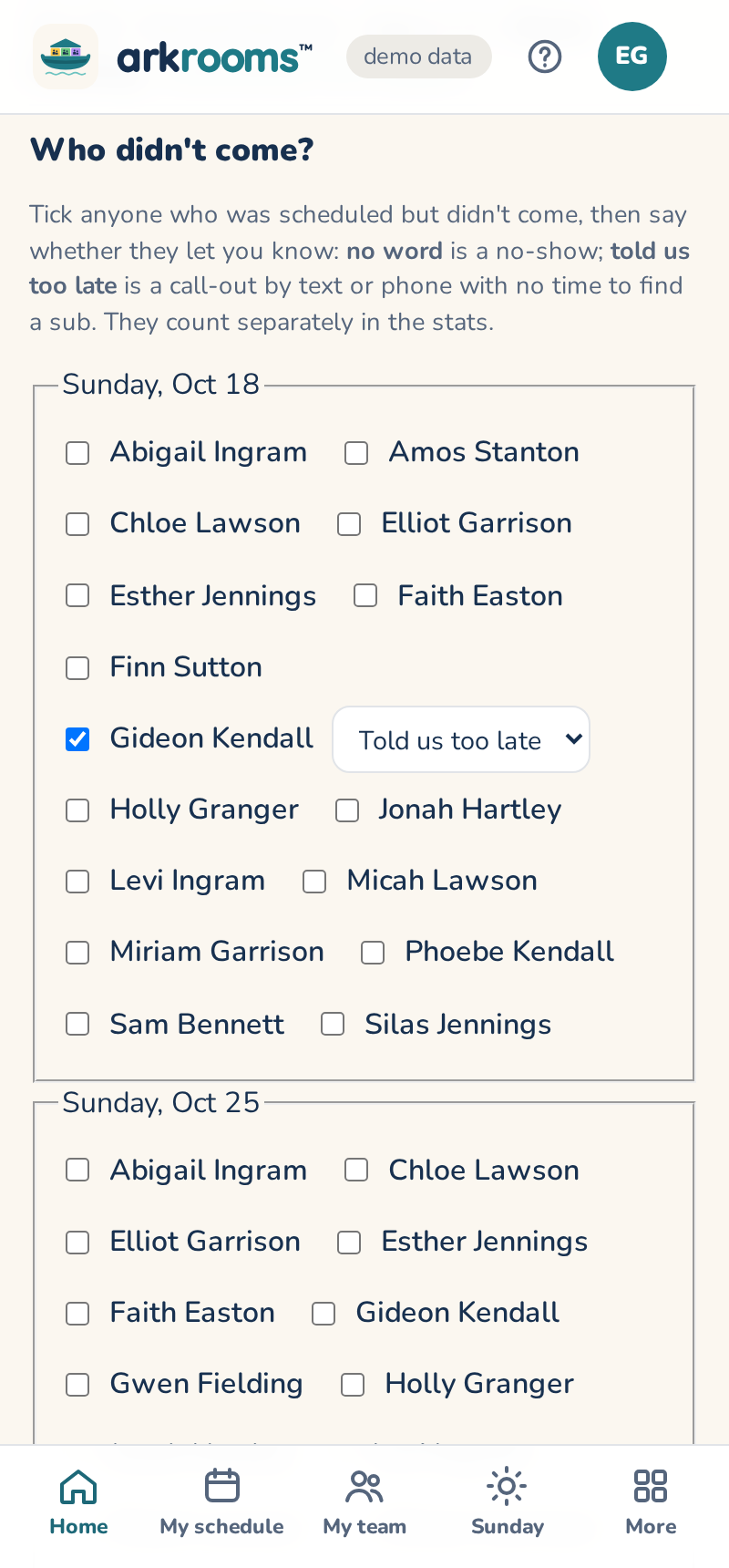Screen dimensions: 729x1568
Task: Open the help question mark icon
Action: click(545, 57)
